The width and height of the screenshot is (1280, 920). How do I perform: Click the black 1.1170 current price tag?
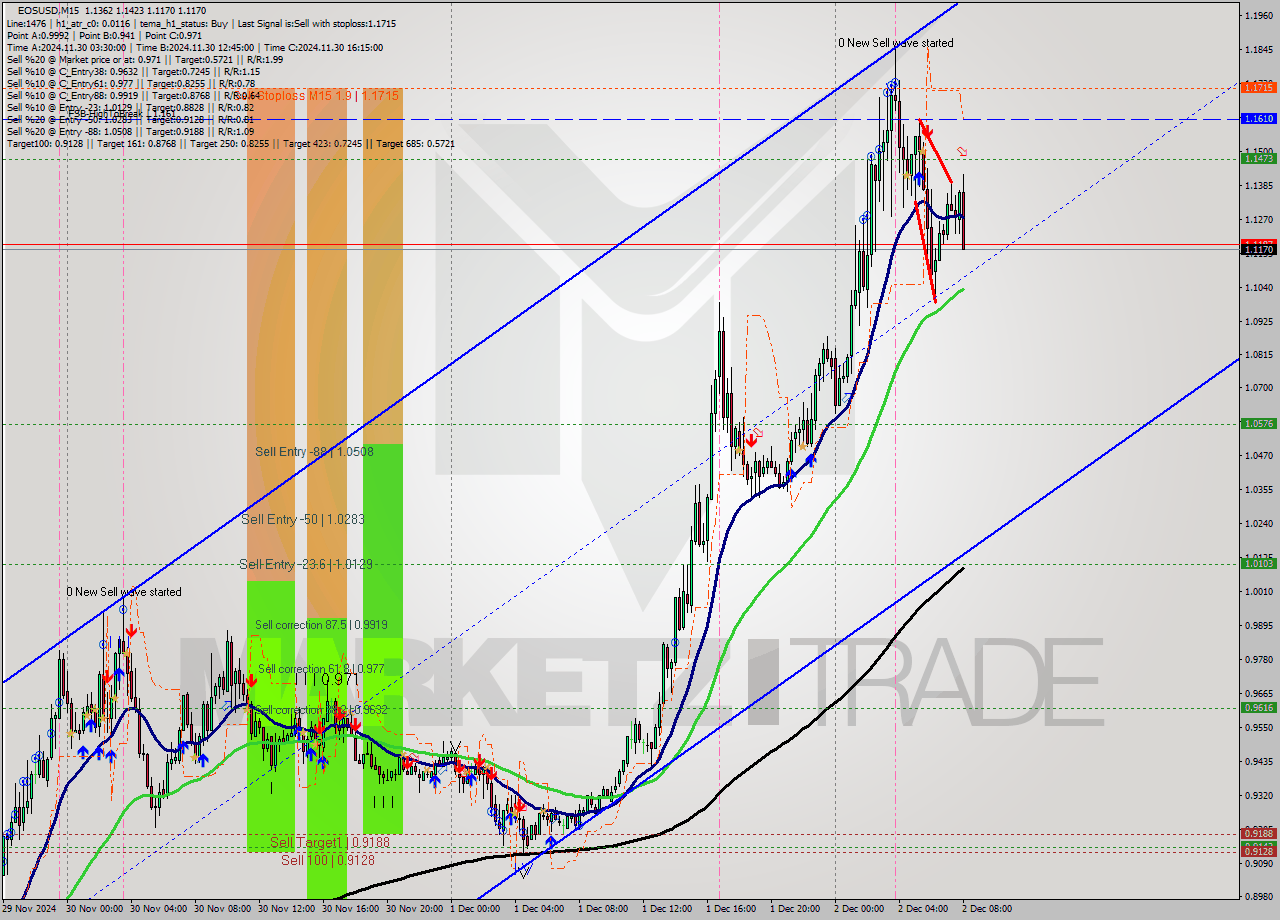point(1258,250)
